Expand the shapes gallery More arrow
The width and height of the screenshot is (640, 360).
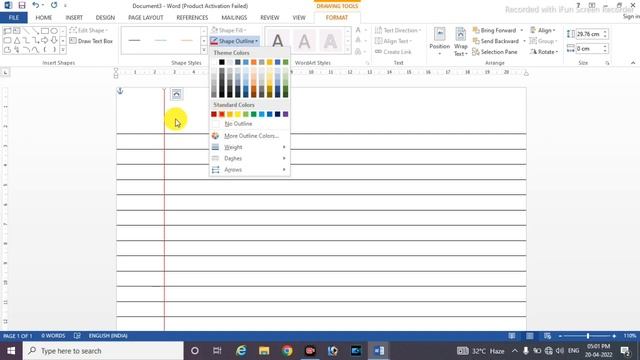click(x=63, y=50)
